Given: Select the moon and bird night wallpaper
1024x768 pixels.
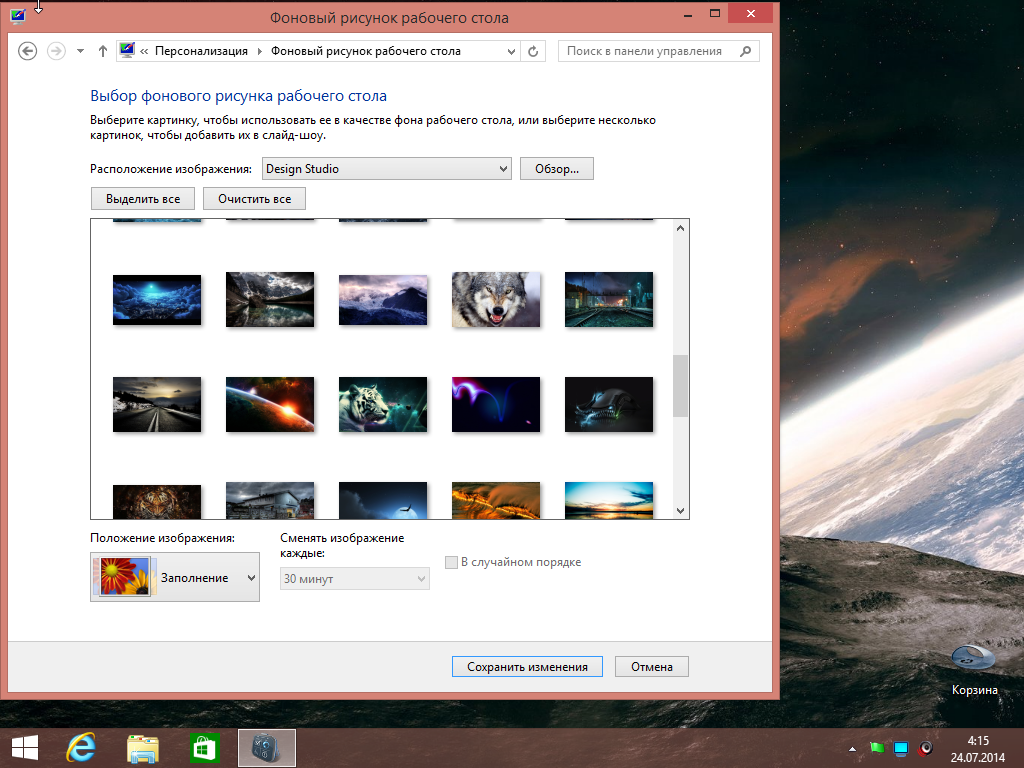Looking at the screenshot, I should coord(383,500).
